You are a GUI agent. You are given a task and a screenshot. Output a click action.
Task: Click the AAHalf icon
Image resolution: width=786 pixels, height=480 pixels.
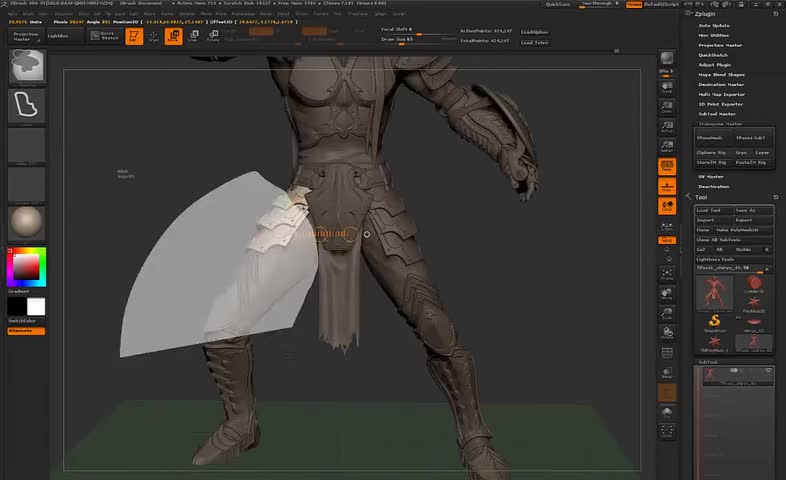pyautogui.click(x=667, y=146)
